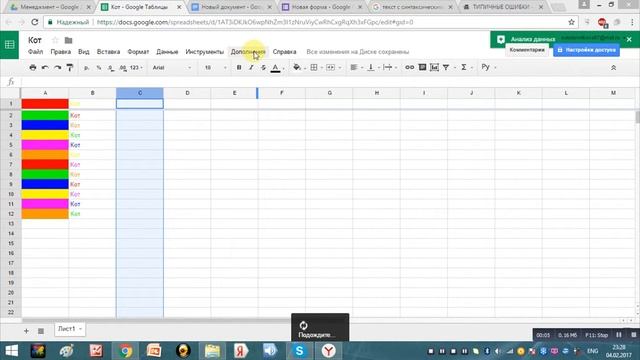
Task: Insert a comment
Action: (422, 67)
